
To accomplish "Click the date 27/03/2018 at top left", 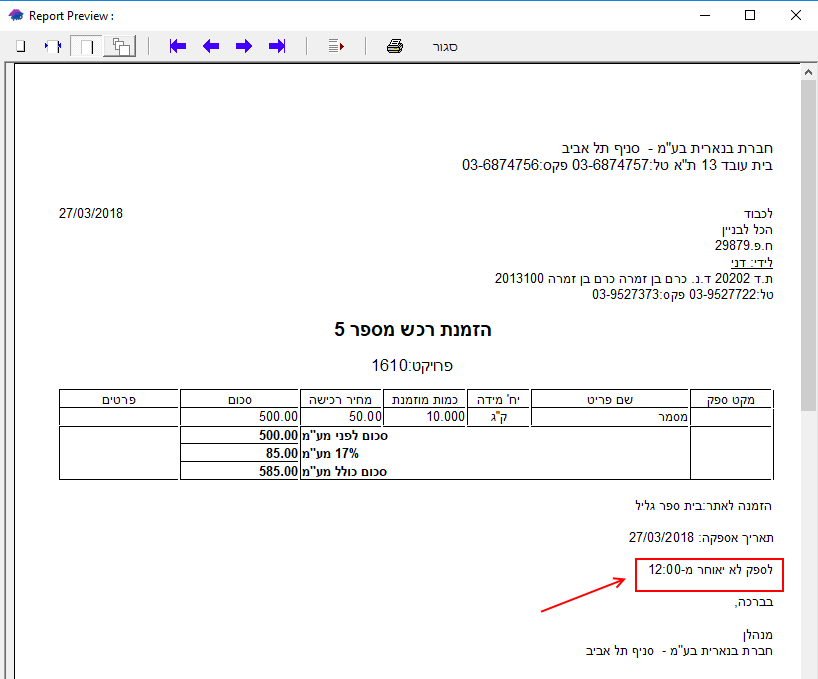I will [x=91, y=213].
